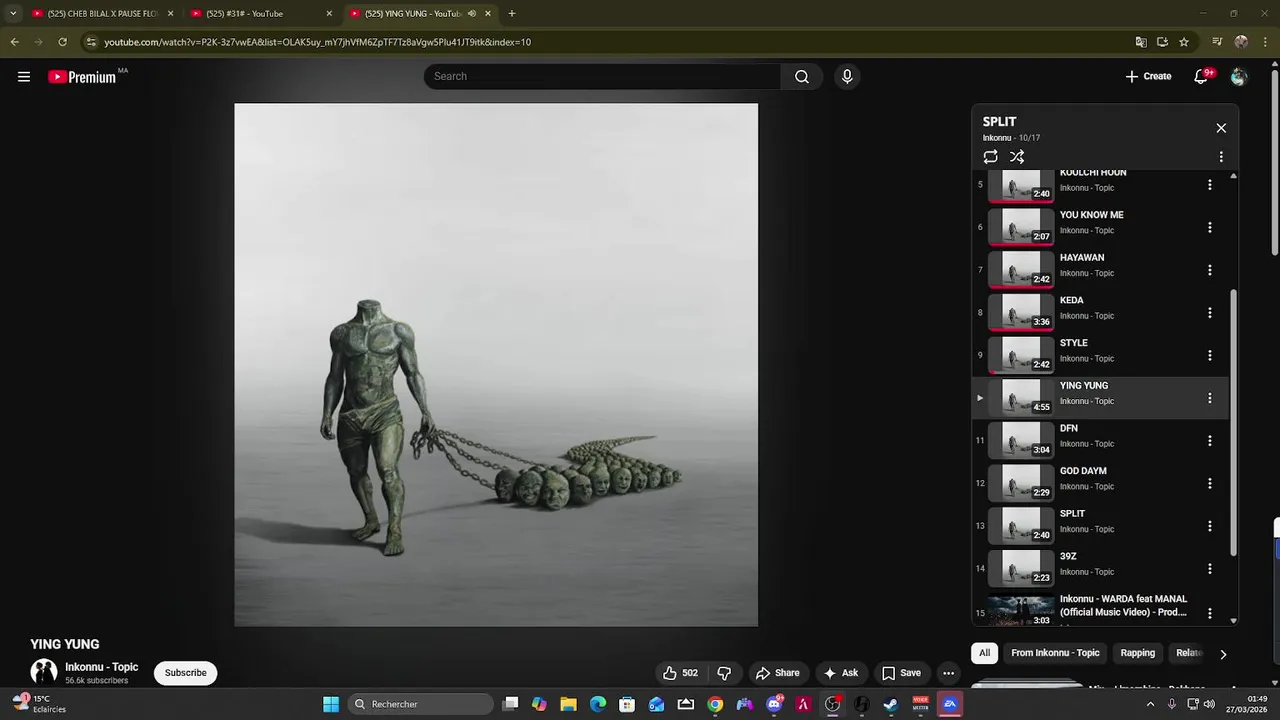Select DFN title in playlist
The image size is (1280, 720).
coord(1068,428)
